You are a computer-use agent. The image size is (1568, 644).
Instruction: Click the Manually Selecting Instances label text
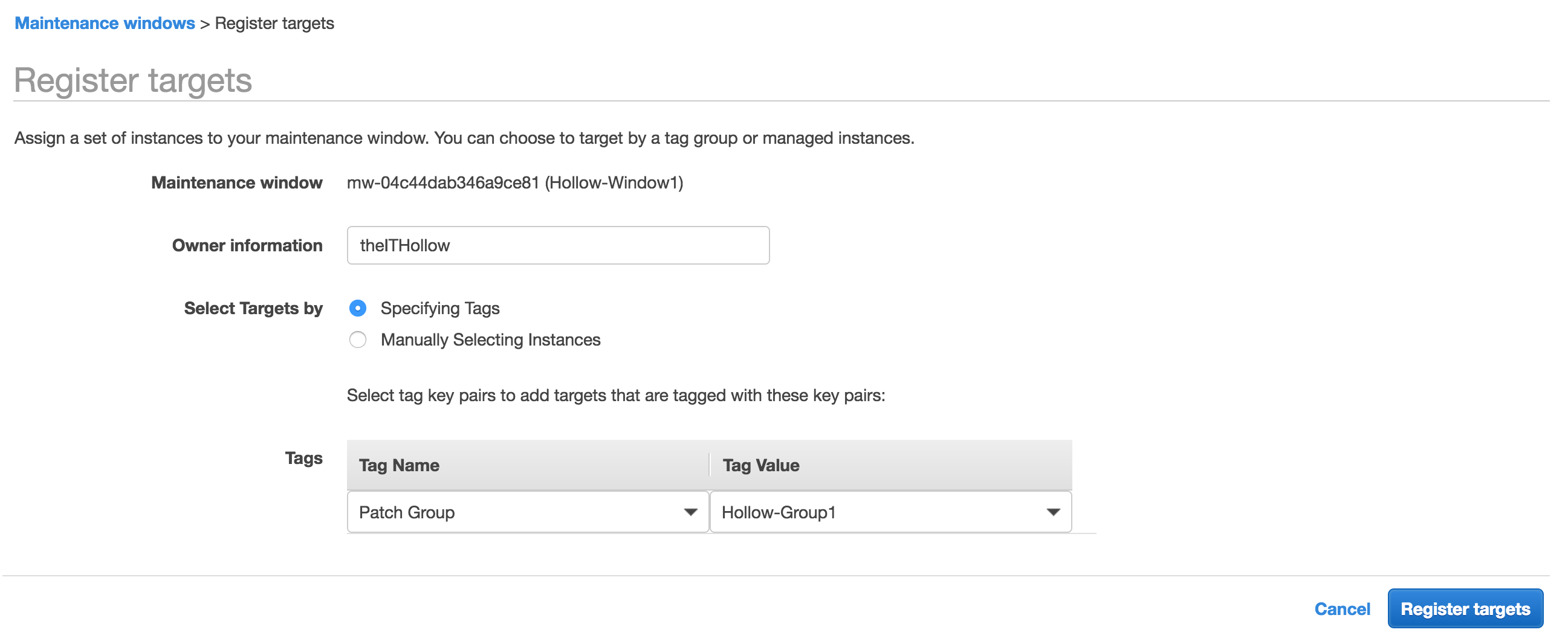pyautogui.click(x=490, y=340)
